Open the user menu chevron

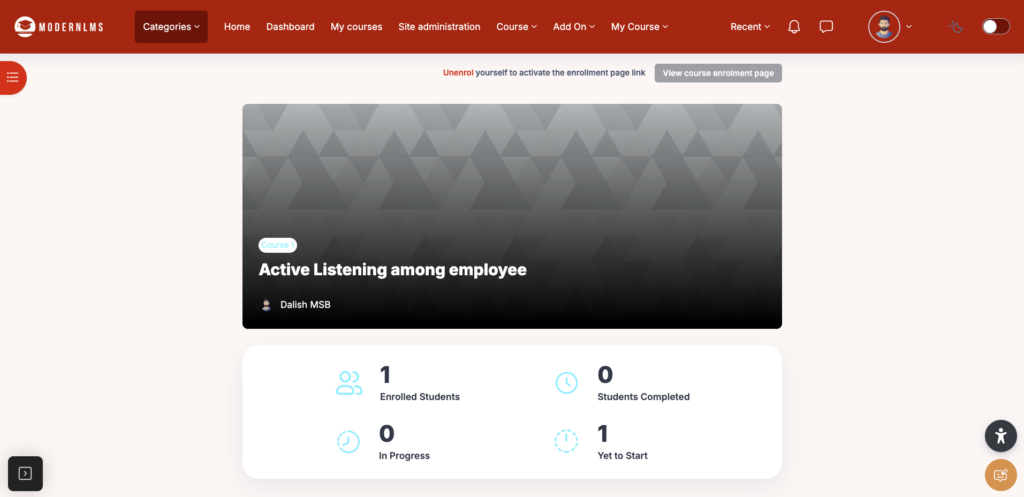[908, 27]
